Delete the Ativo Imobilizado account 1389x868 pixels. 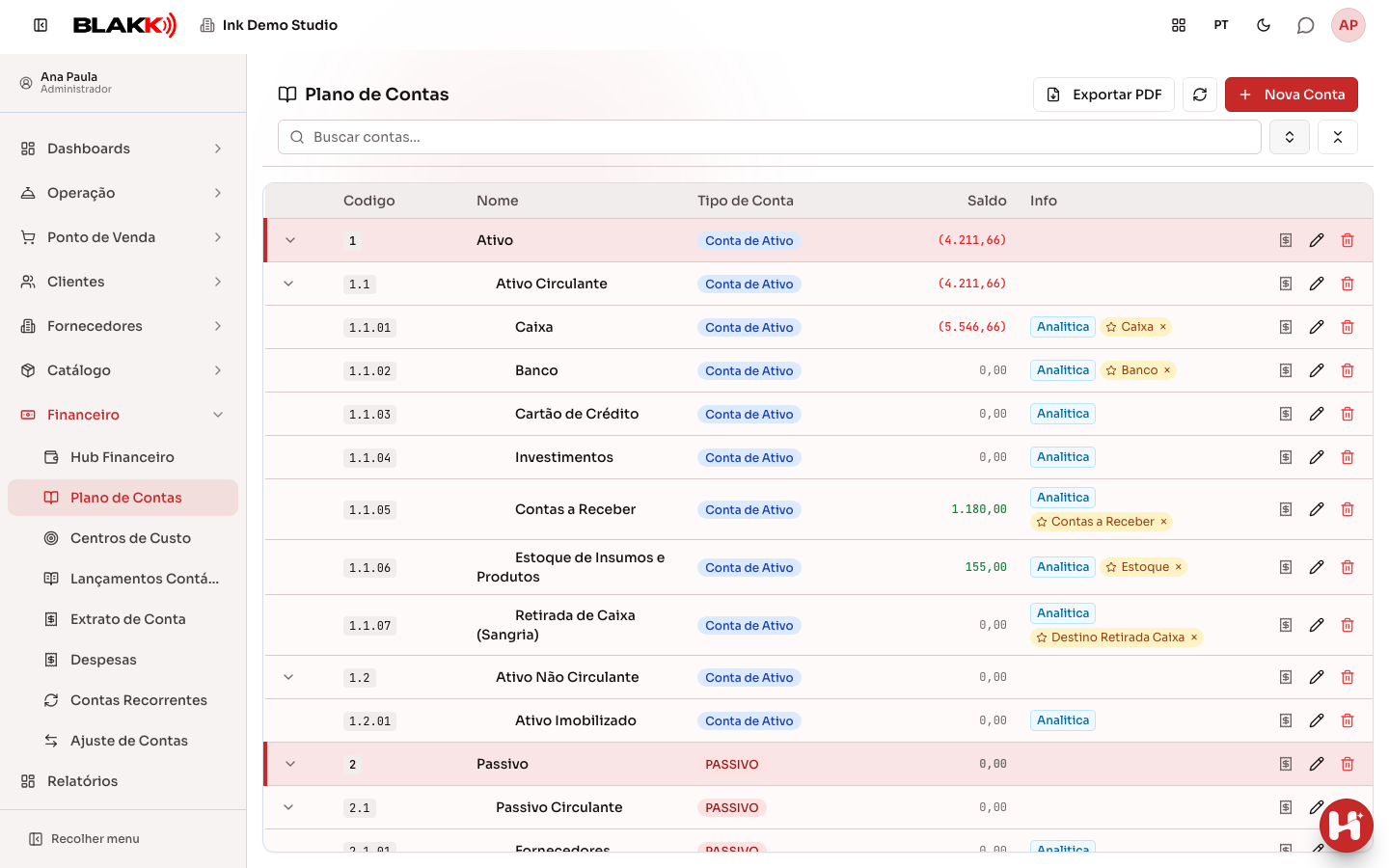[x=1348, y=720]
